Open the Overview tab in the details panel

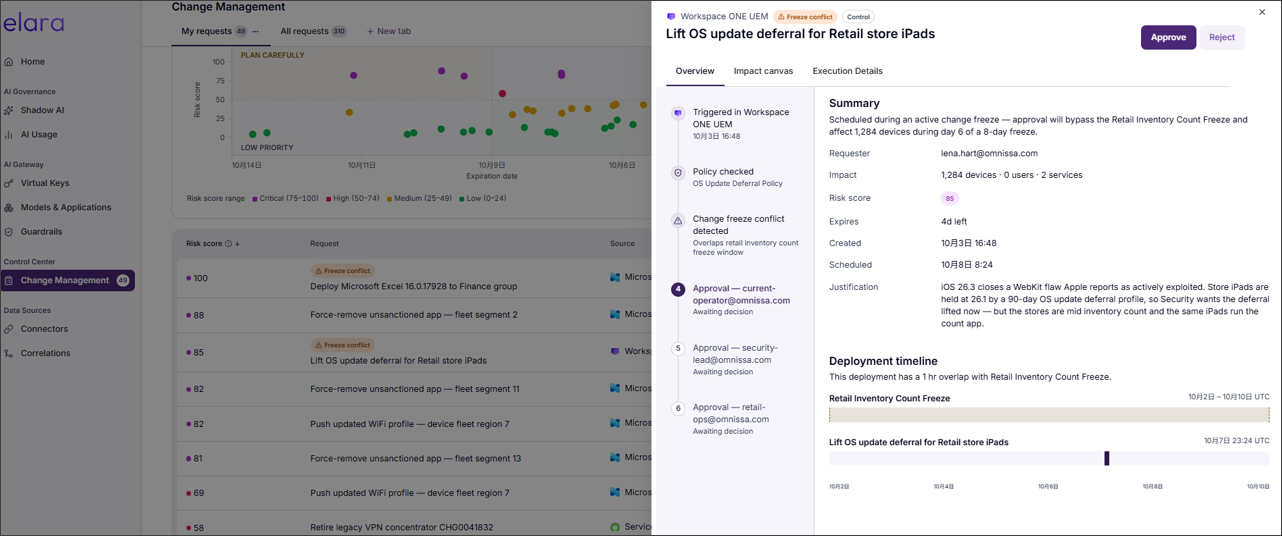click(695, 71)
